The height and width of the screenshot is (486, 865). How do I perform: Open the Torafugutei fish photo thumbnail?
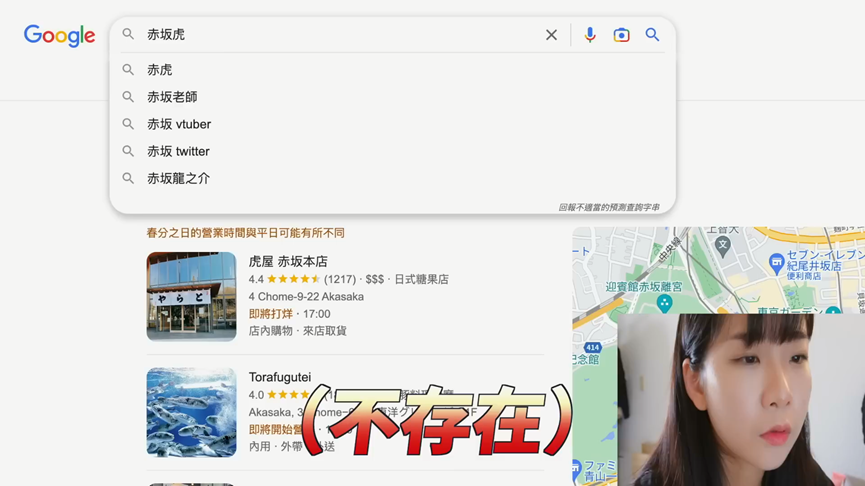[x=191, y=413]
